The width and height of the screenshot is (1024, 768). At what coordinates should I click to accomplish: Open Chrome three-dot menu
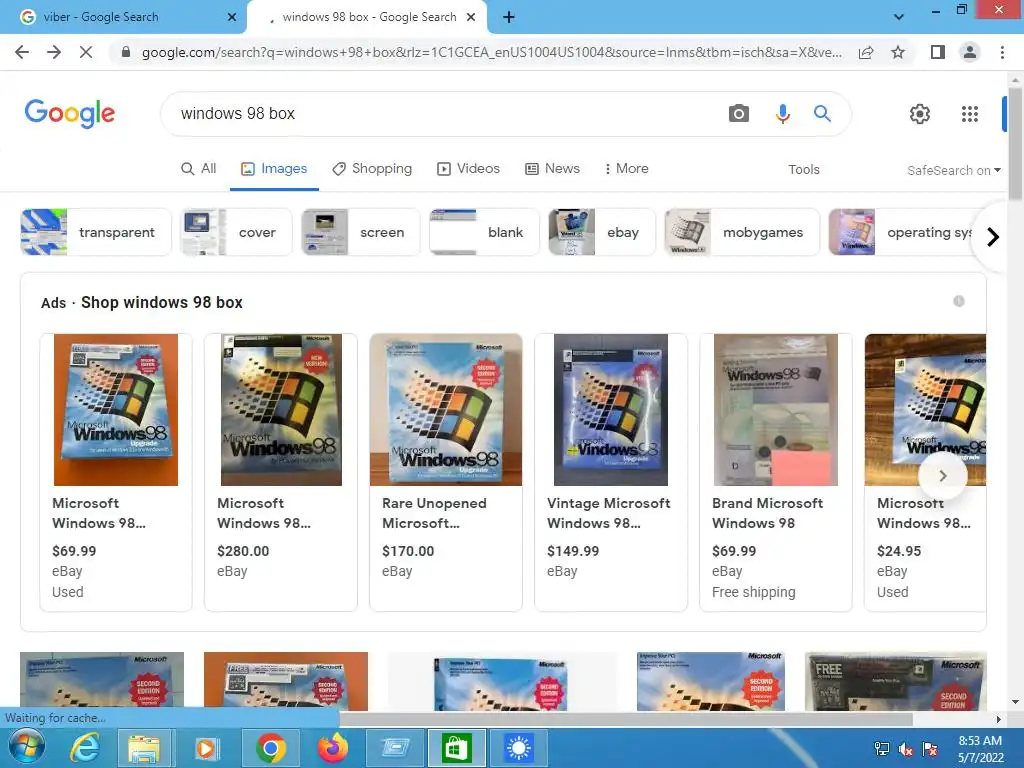[x=1002, y=52]
